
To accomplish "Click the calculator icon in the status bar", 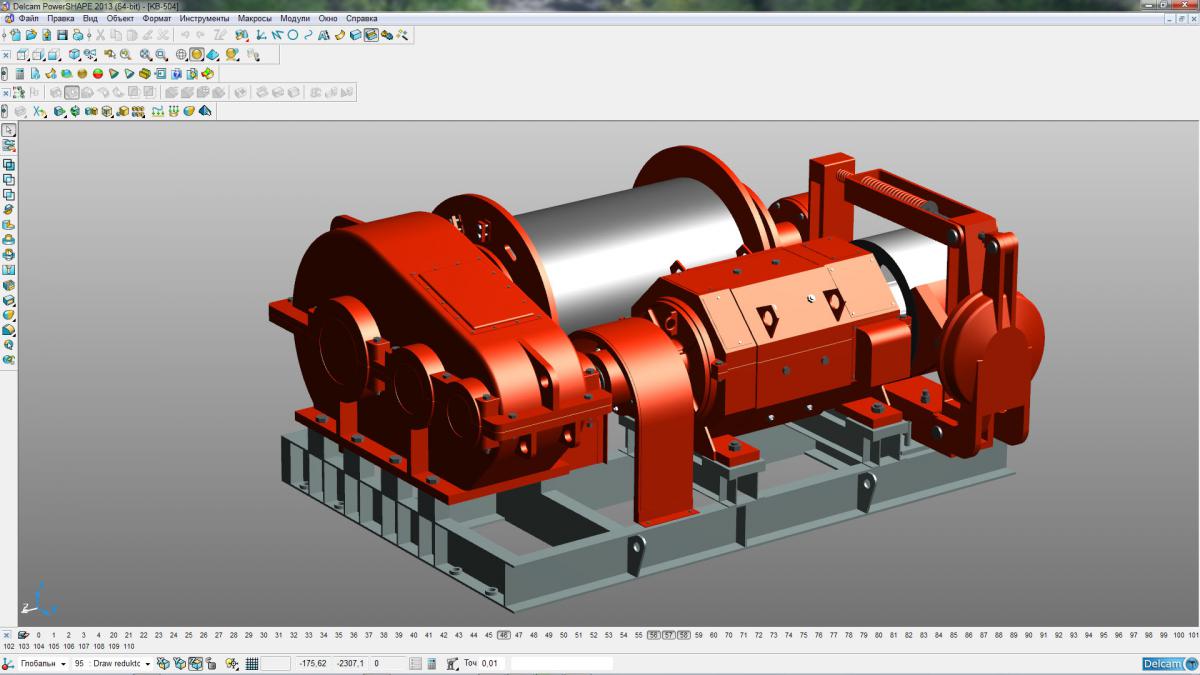I will [431, 663].
